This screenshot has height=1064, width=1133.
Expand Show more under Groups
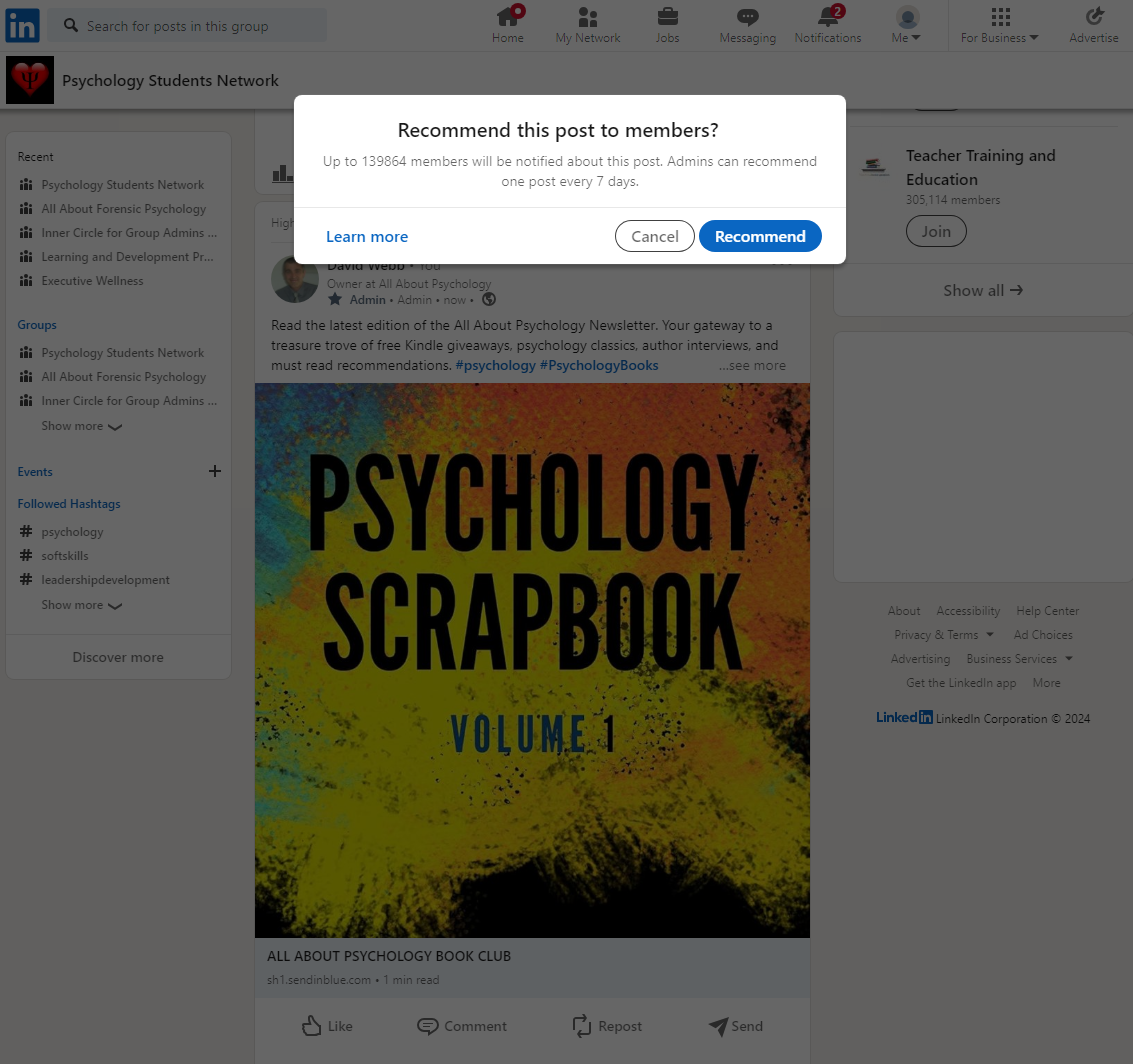[x=82, y=425]
